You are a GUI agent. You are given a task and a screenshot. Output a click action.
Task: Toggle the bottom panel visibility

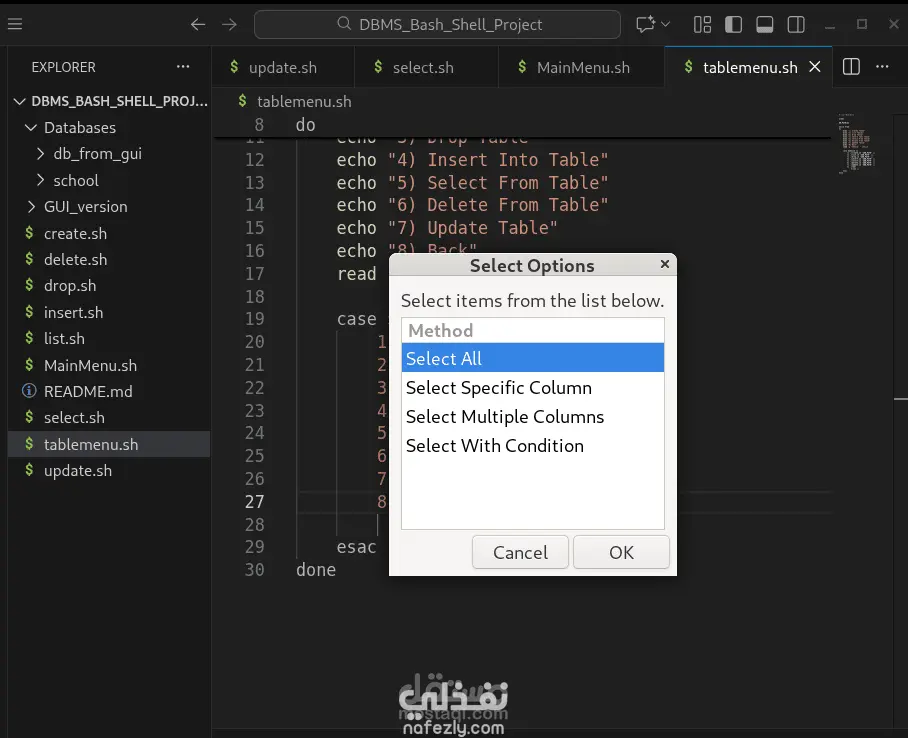tap(764, 24)
